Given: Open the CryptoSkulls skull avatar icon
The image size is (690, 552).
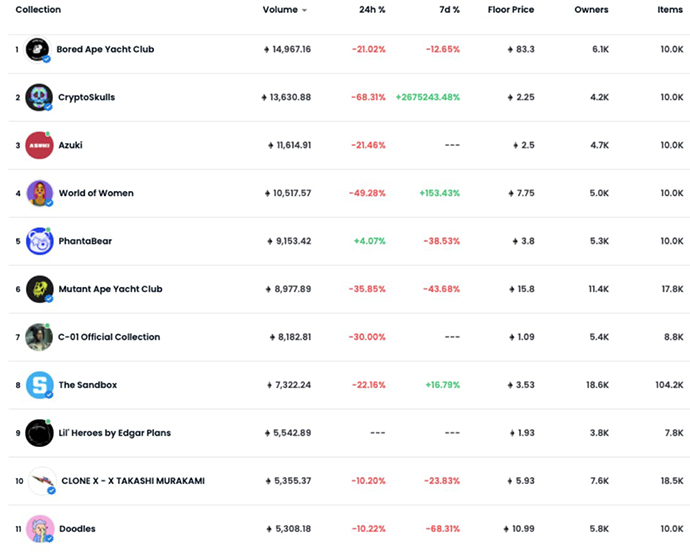Looking at the screenshot, I should pos(39,97).
